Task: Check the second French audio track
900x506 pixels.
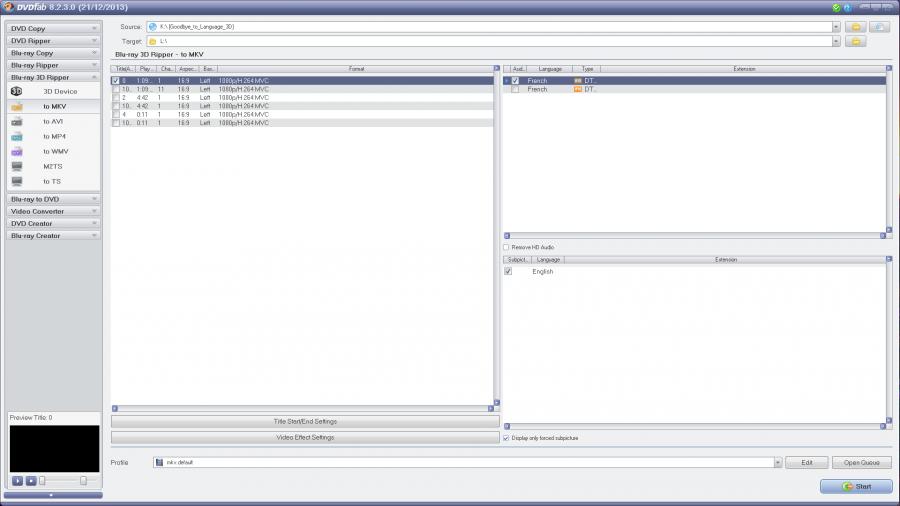Action: click(515, 89)
